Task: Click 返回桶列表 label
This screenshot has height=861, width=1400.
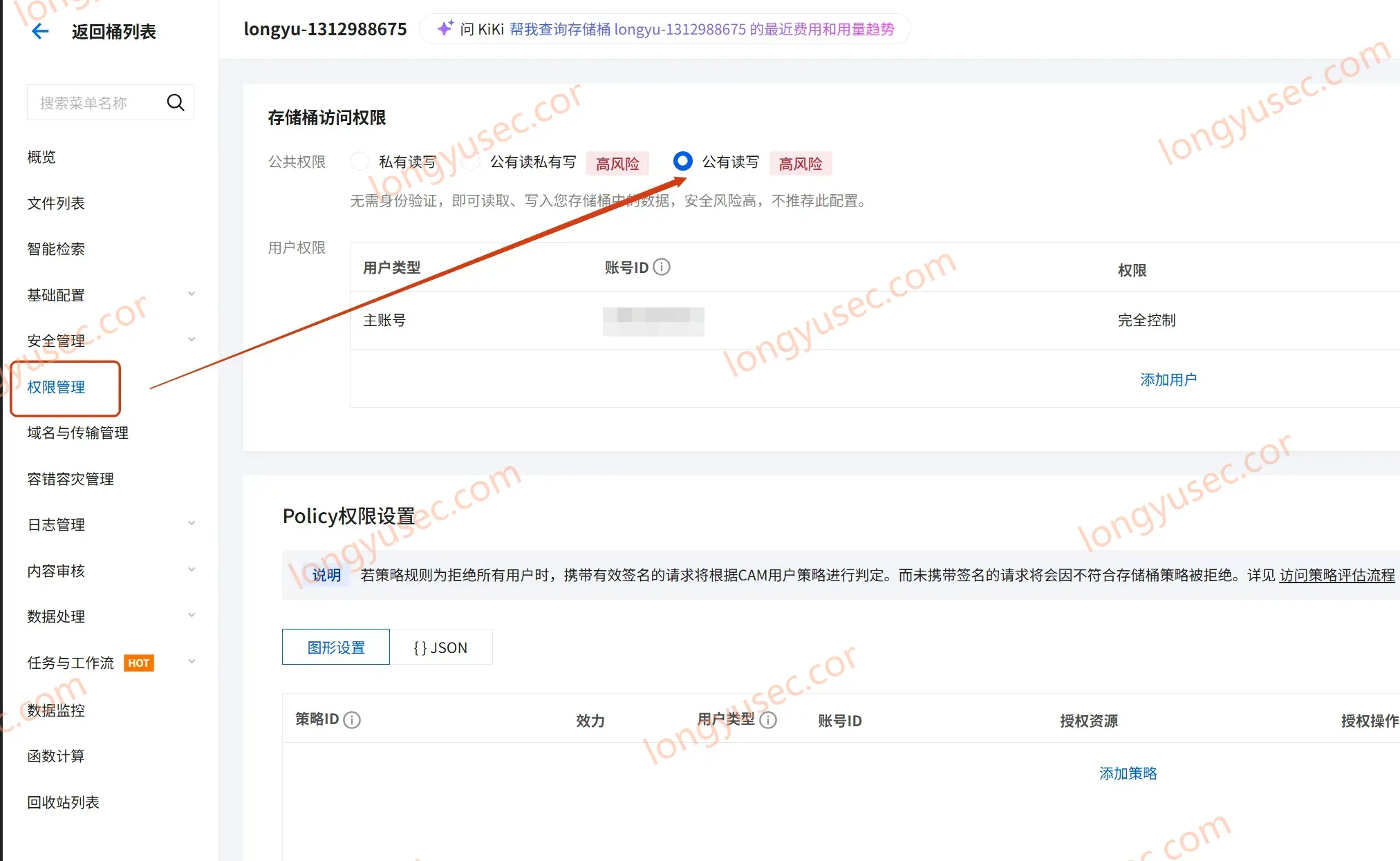Action: [x=114, y=32]
